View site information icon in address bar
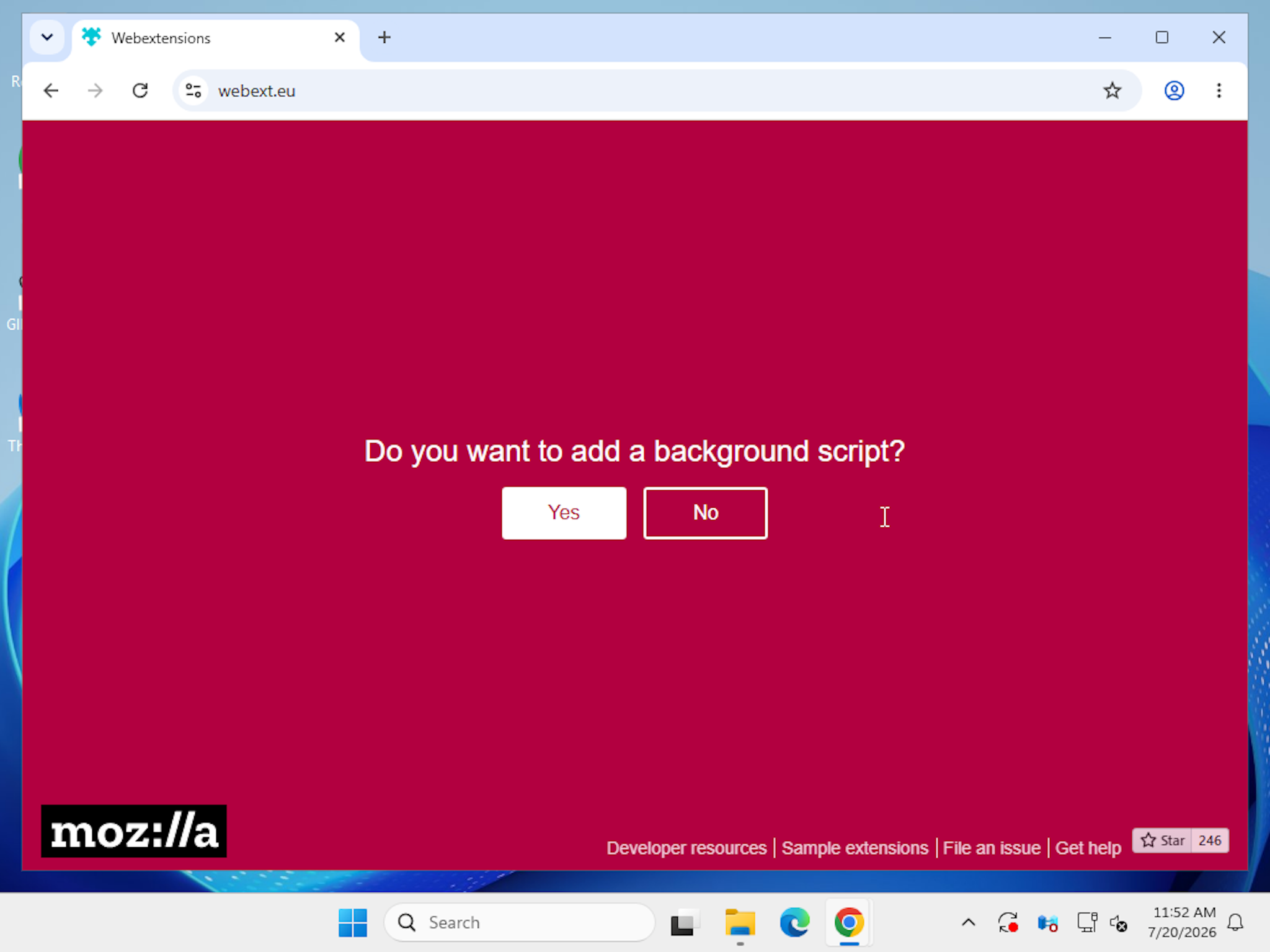The image size is (1270, 952). [x=193, y=90]
